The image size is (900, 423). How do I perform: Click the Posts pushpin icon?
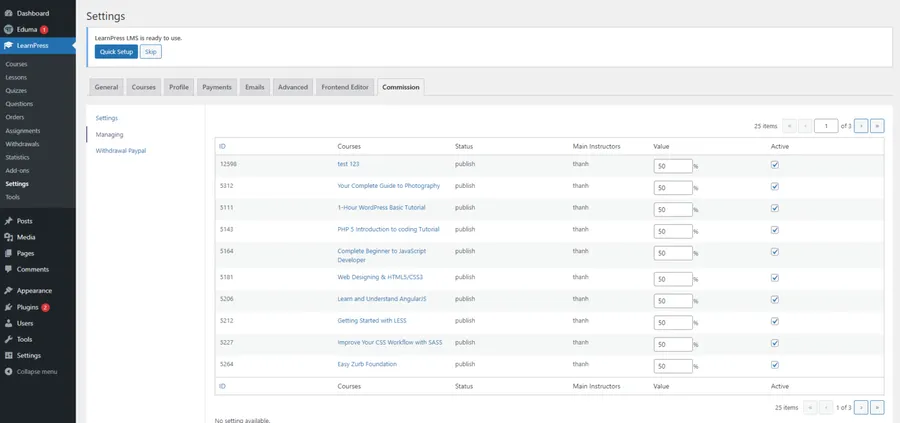pyautogui.click(x=8, y=221)
